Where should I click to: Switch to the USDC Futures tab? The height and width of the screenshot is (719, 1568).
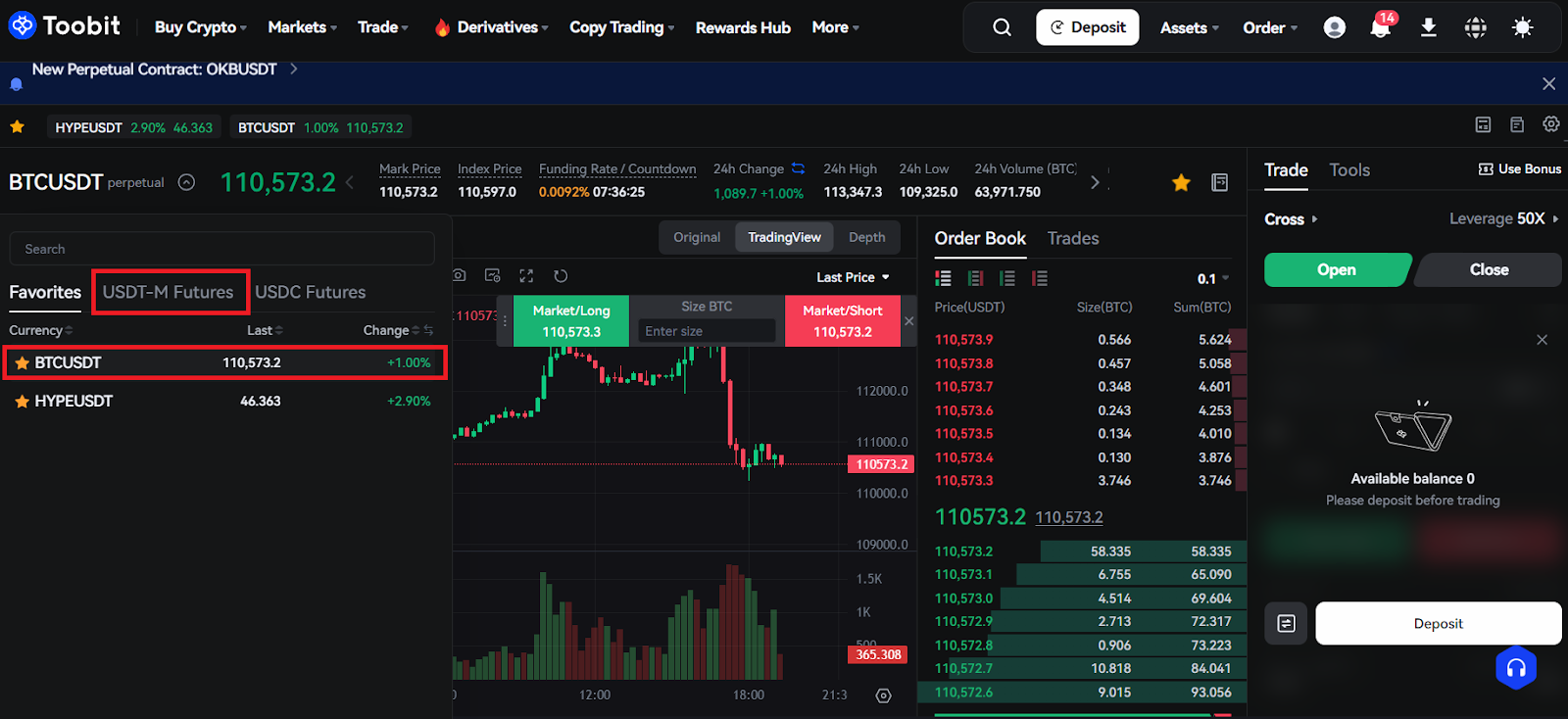tap(310, 292)
